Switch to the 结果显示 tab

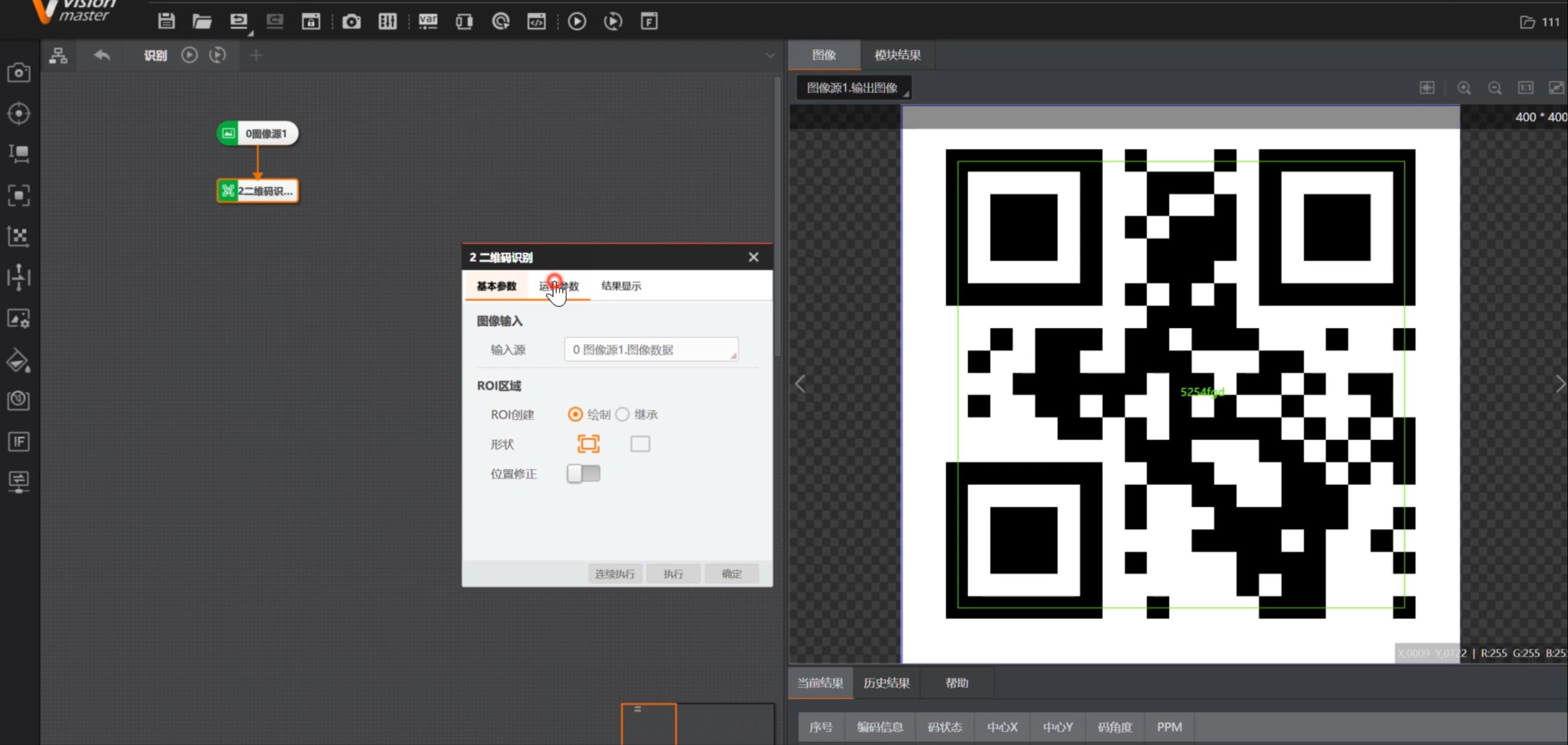pos(621,286)
